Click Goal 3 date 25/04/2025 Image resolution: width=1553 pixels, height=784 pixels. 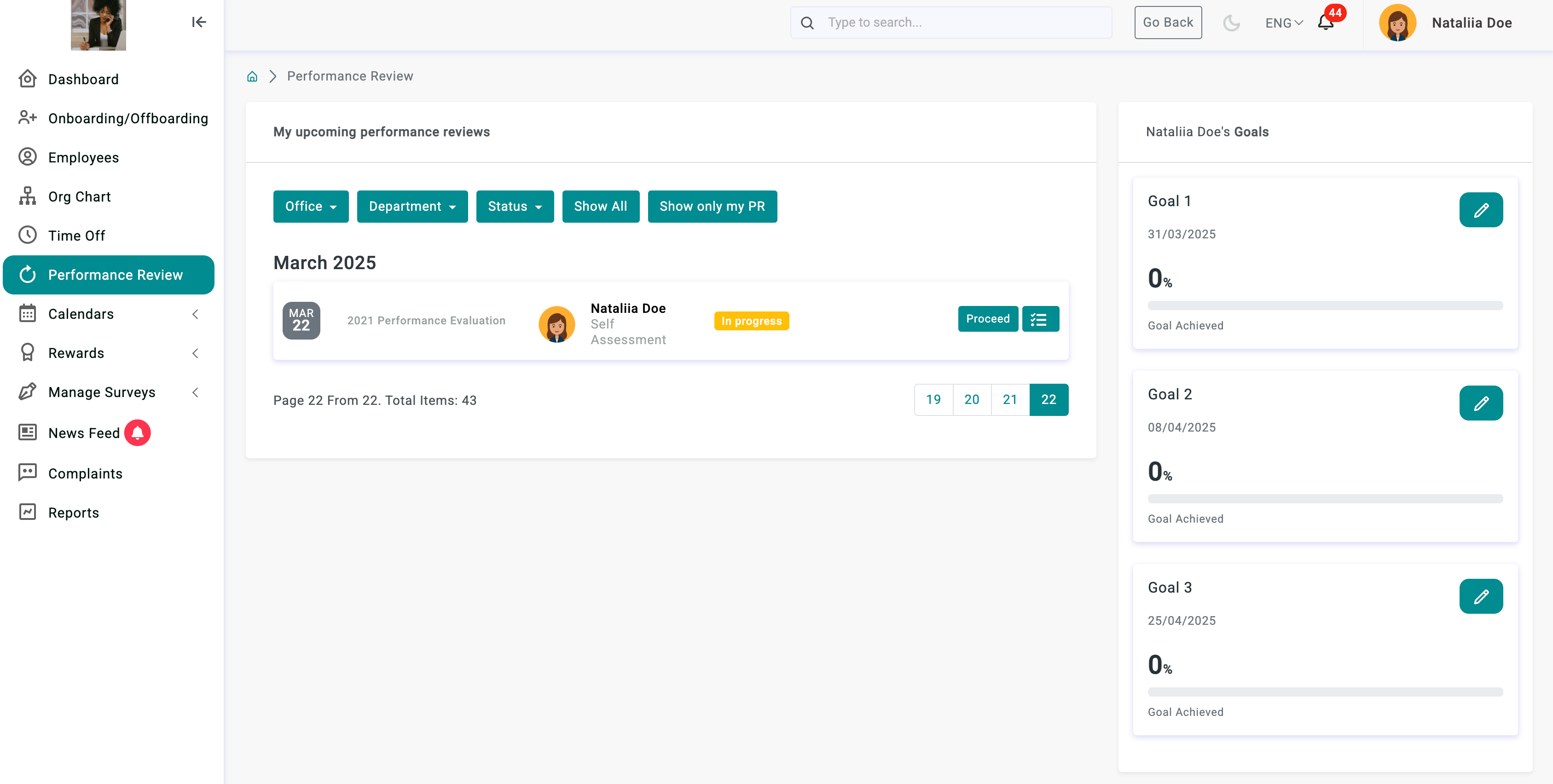[1182, 621]
